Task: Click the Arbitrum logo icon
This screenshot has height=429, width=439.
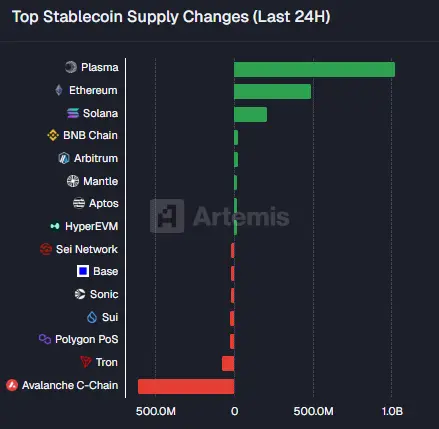Action: [64, 158]
